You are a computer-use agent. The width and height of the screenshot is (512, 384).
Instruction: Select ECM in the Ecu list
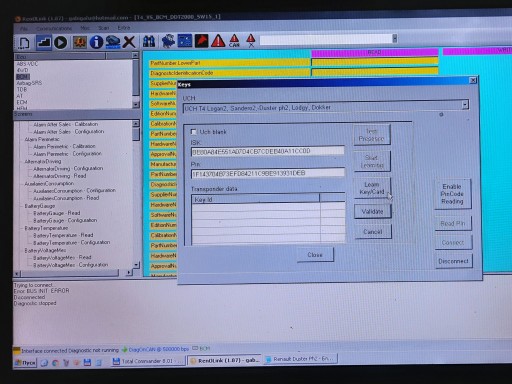[x=22, y=102]
